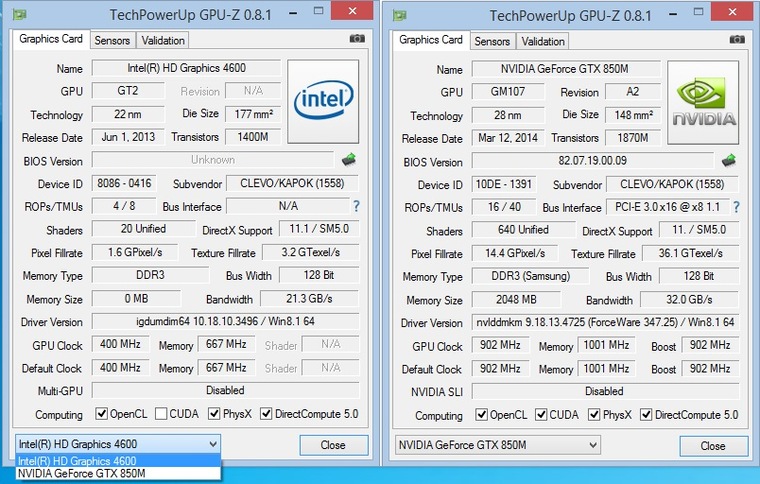Click the Shaders value 20 Unified
Viewport: 760px width, 484px height.
pos(143,229)
